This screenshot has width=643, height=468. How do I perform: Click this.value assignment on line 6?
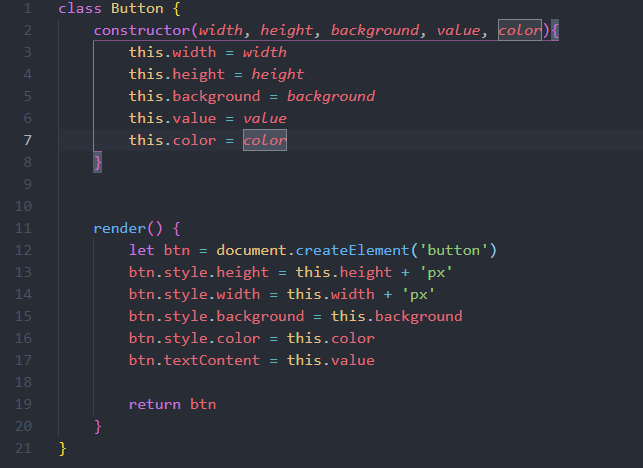click(x=207, y=118)
